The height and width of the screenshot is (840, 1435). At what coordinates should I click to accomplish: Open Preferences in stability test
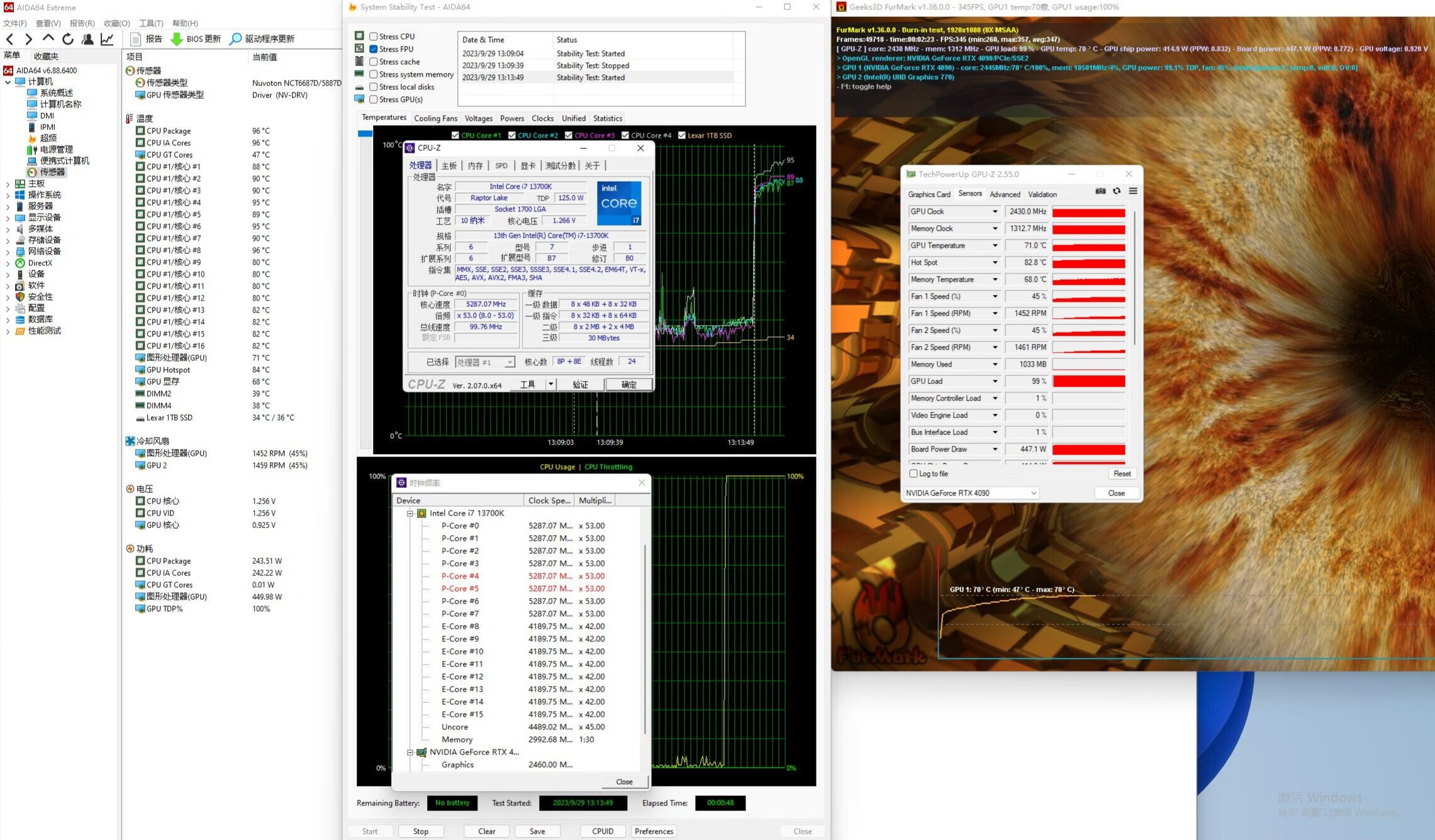pos(654,831)
